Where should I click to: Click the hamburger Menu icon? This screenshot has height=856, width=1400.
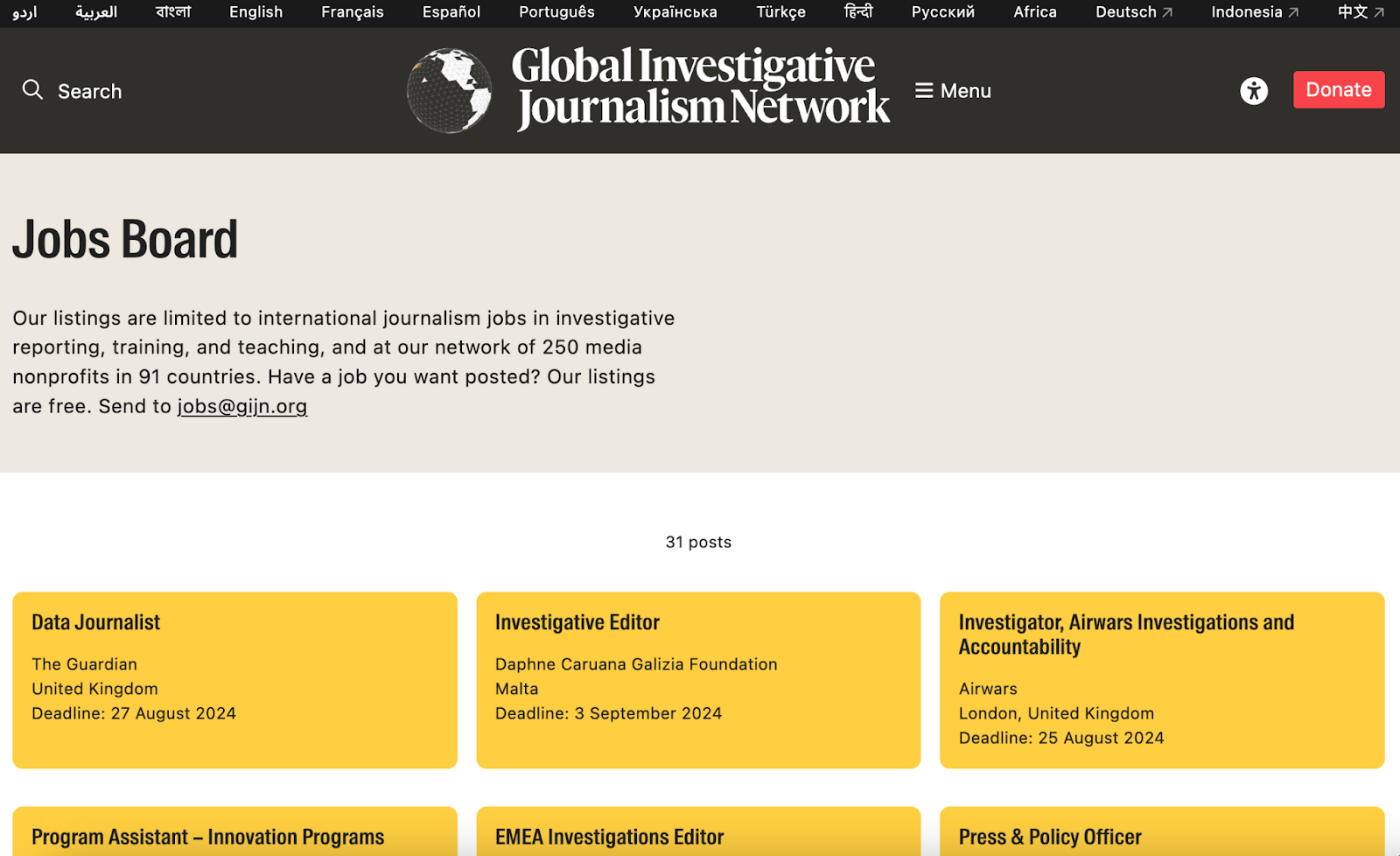924,91
